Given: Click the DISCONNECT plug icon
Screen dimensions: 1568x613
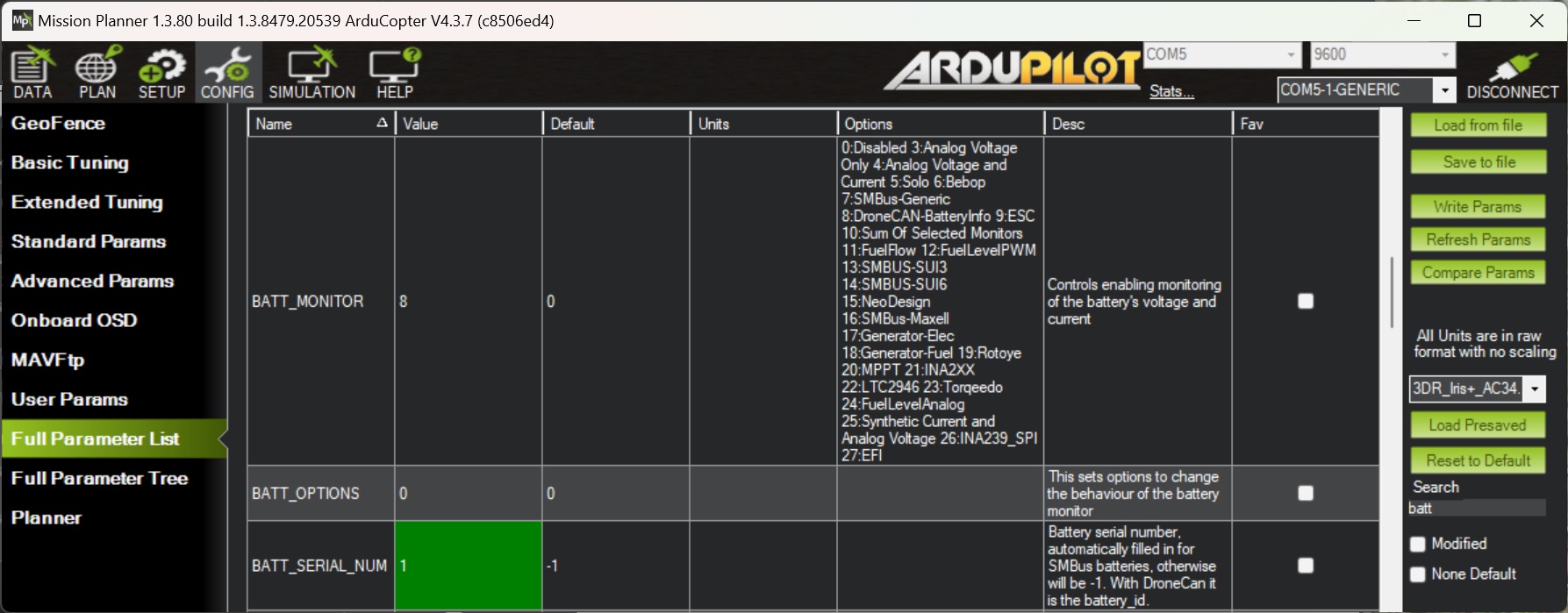Looking at the screenshot, I should pyautogui.click(x=1513, y=74).
